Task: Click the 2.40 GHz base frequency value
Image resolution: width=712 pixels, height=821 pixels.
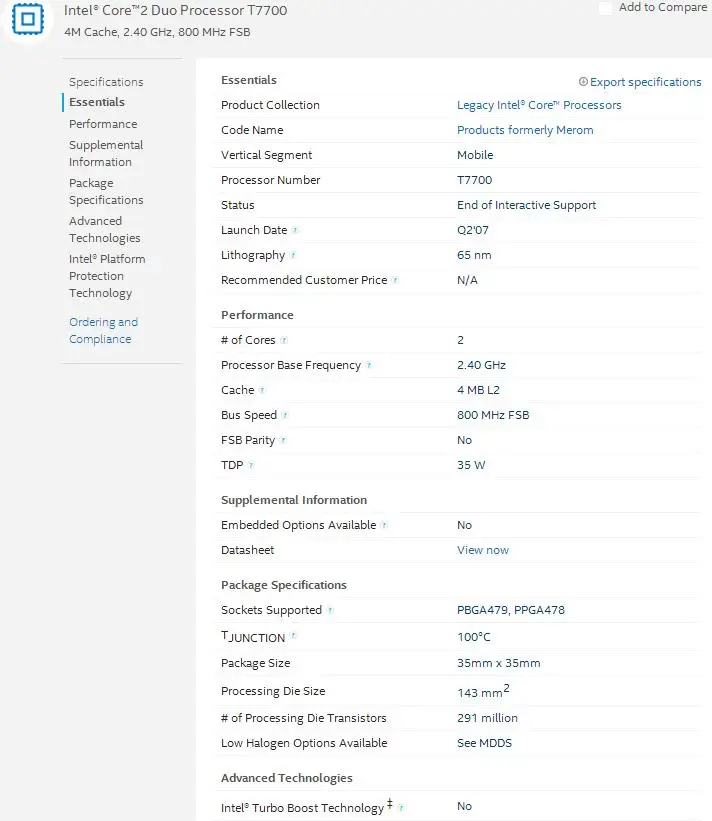Action: (481, 365)
